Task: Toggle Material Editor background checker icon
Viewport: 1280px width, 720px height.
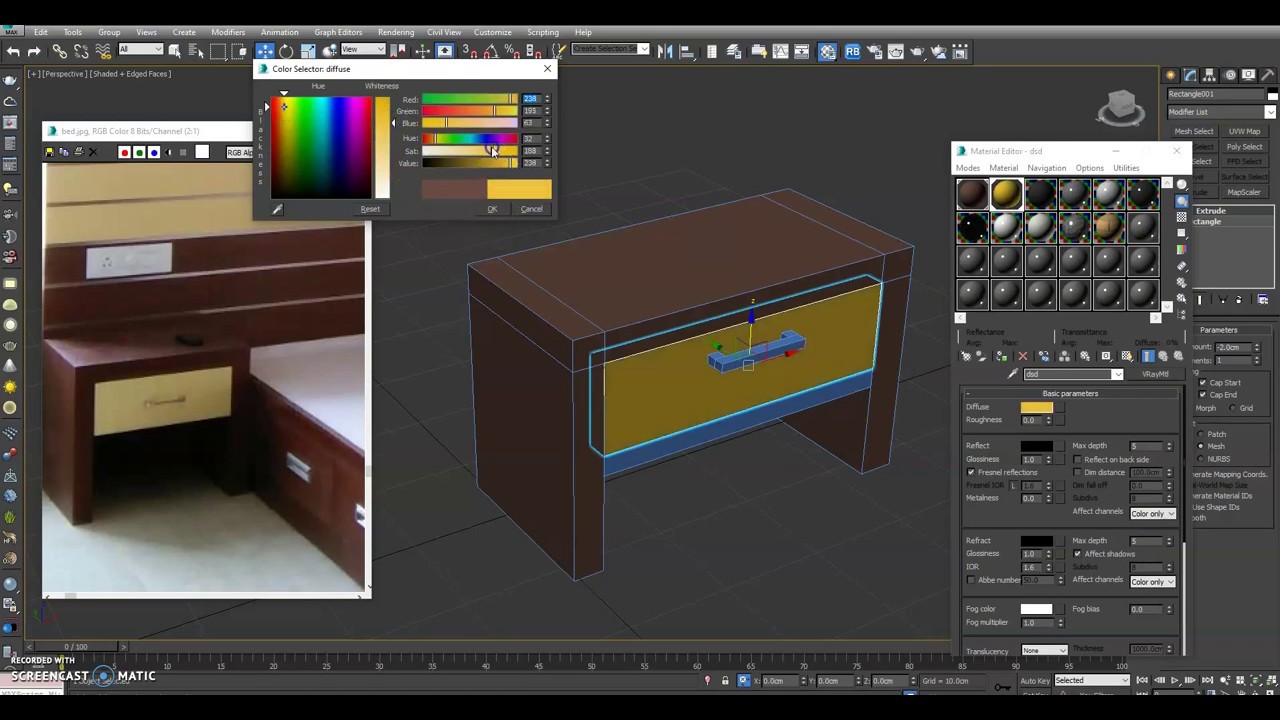Action: pos(1181,217)
